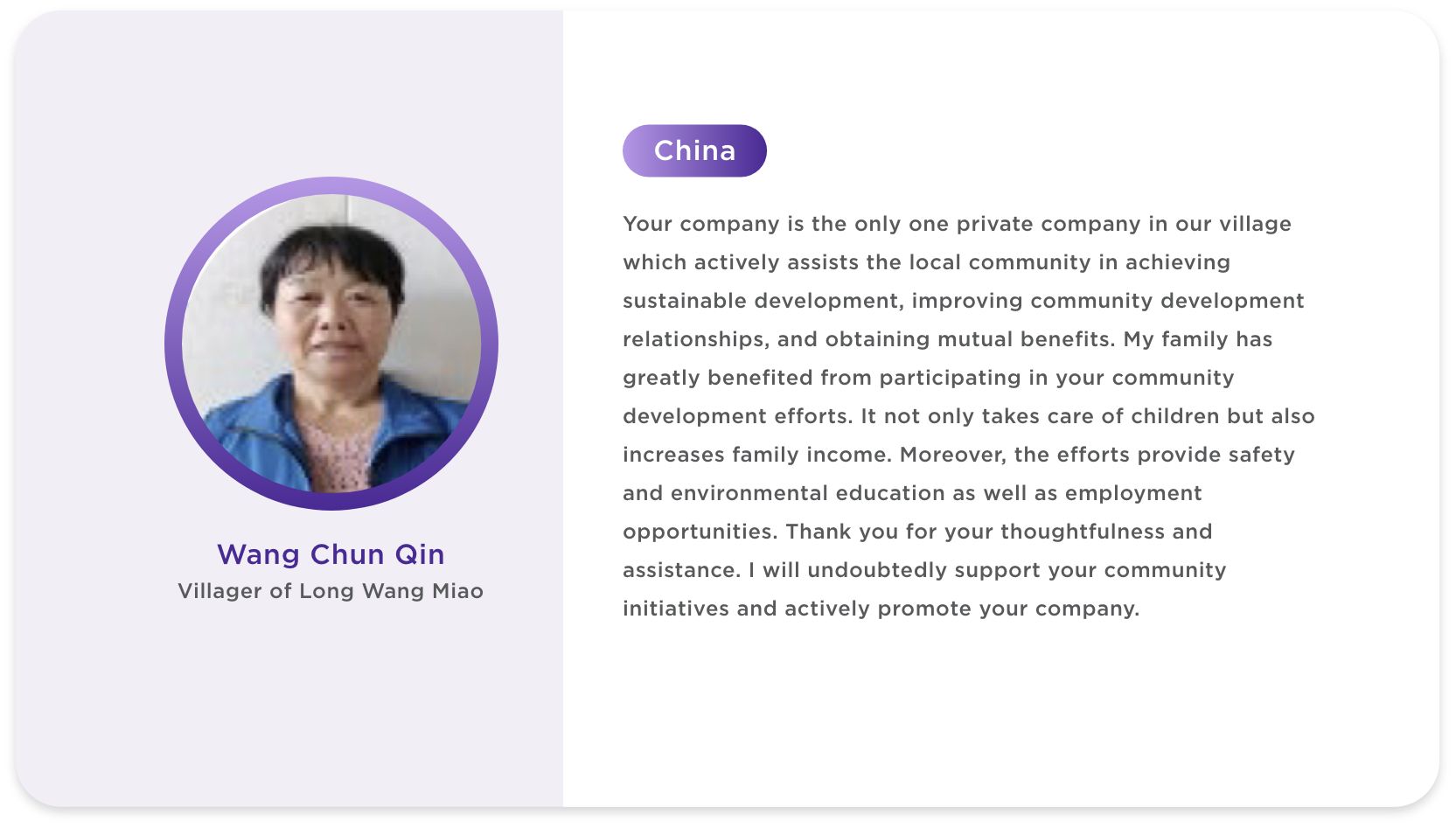Select the line starting 'sustainable development, improving'
Viewport: 1456px width, 828px height.
(x=963, y=301)
